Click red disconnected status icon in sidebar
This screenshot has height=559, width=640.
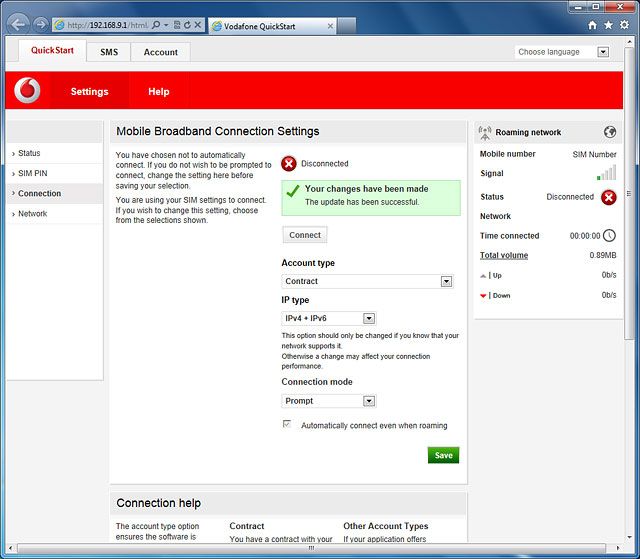tap(609, 197)
